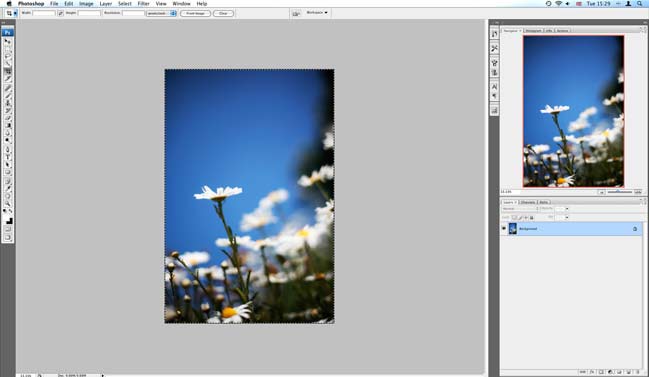This screenshot has width=649, height=377.
Task: Swap width and height values
Action: (x=61, y=13)
